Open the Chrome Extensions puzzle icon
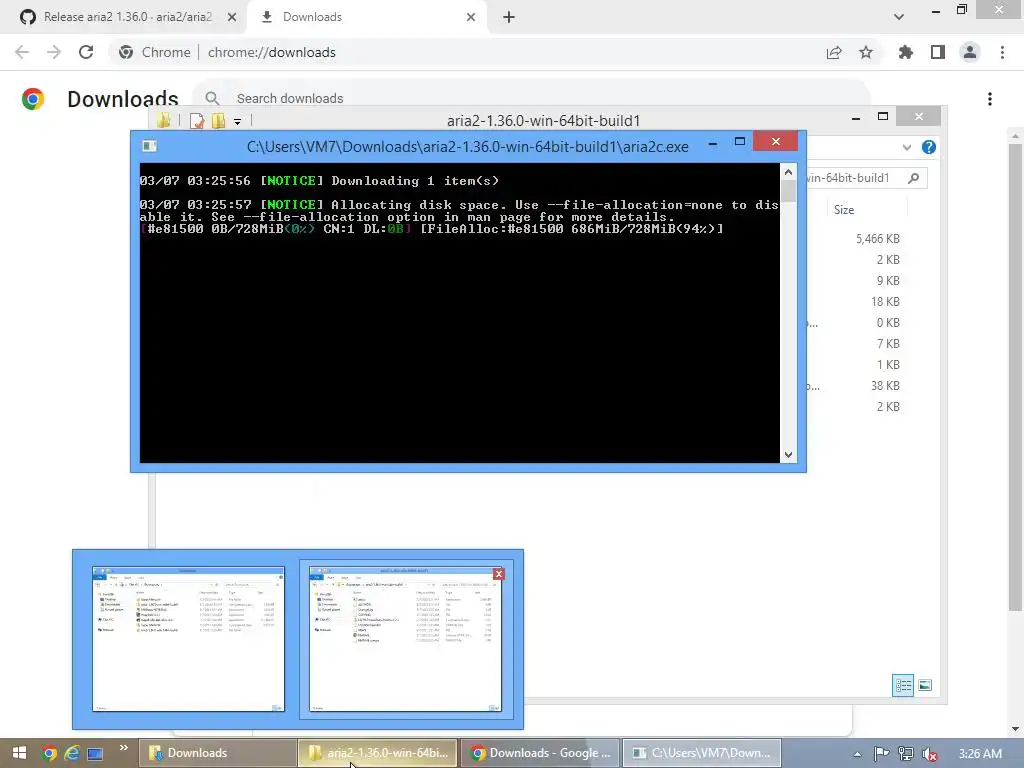This screenshot has height=768, width=1024. 905,52
